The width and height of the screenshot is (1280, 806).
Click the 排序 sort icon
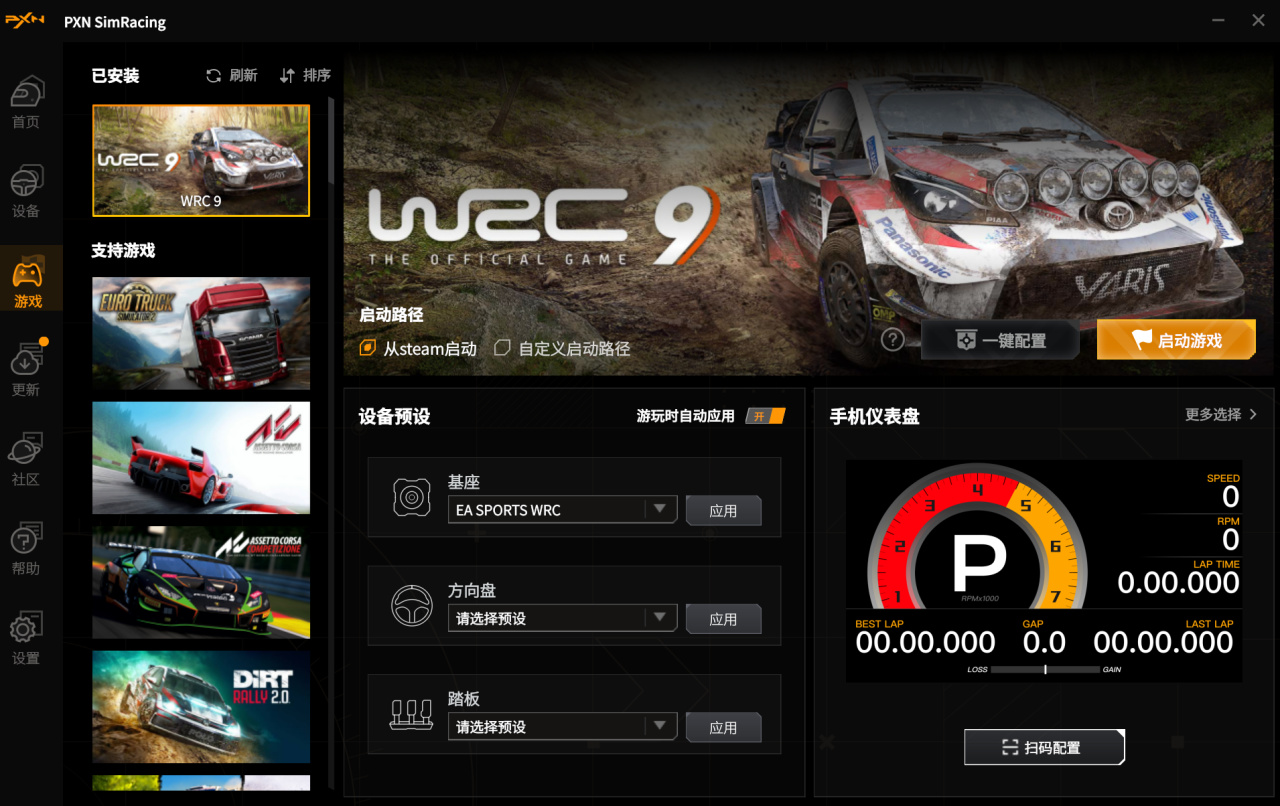(x=288, y=76)
